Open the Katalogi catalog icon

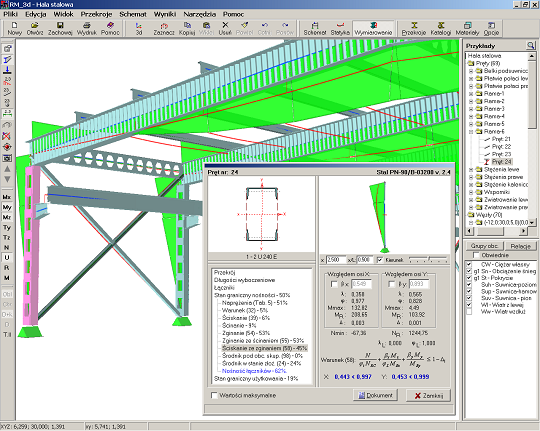point(440,28)
